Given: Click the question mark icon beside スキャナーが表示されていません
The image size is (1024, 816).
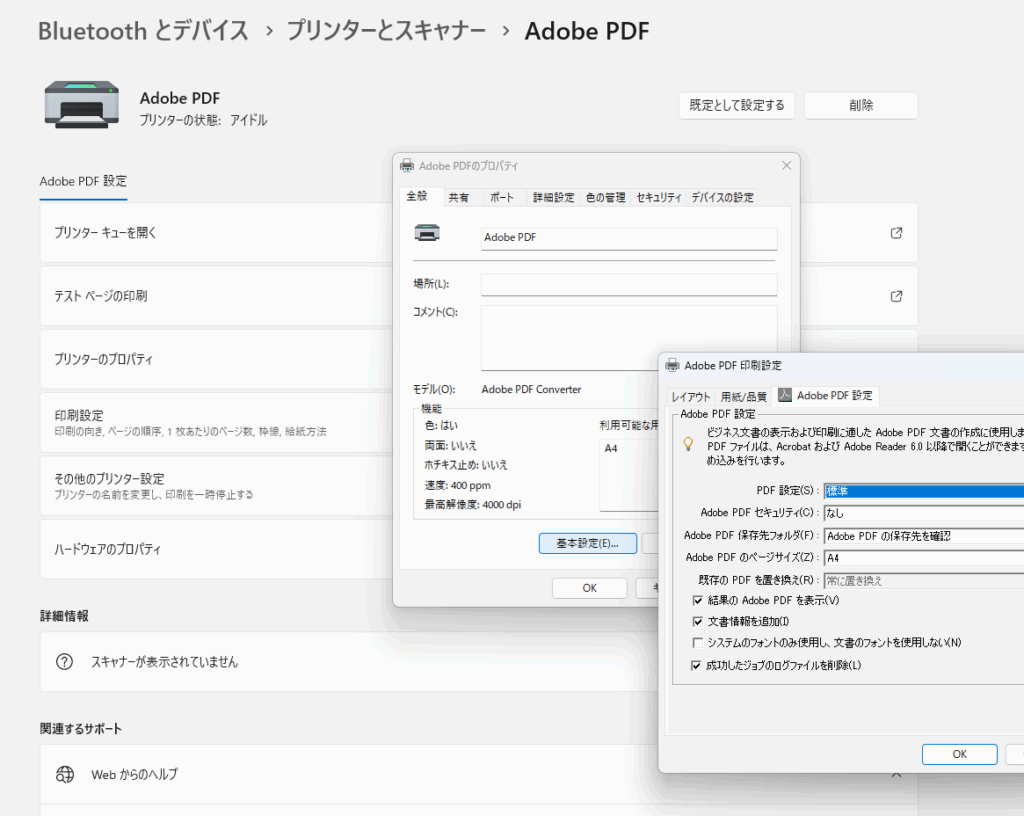Looking at the screenshot, I should pos(65,662).
